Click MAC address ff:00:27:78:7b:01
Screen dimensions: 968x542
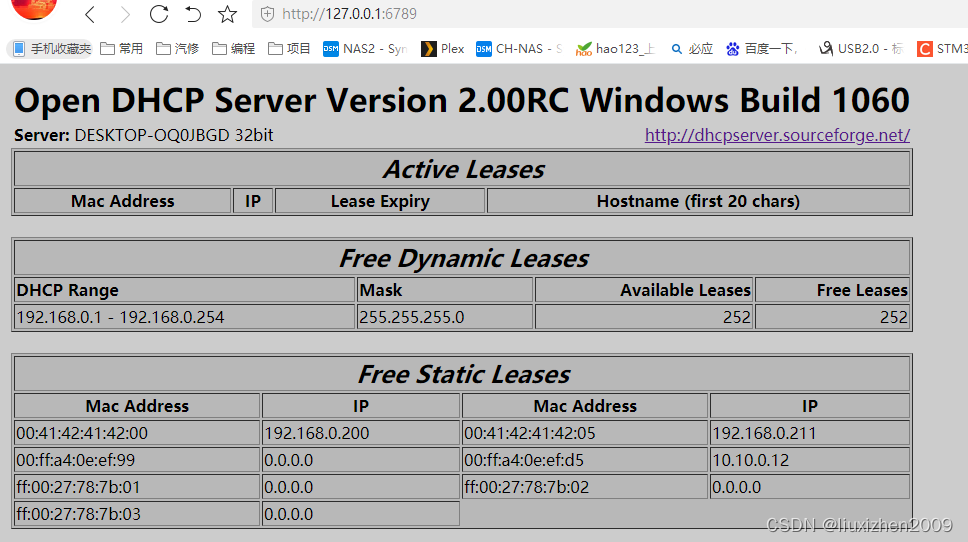pos(137,488)
